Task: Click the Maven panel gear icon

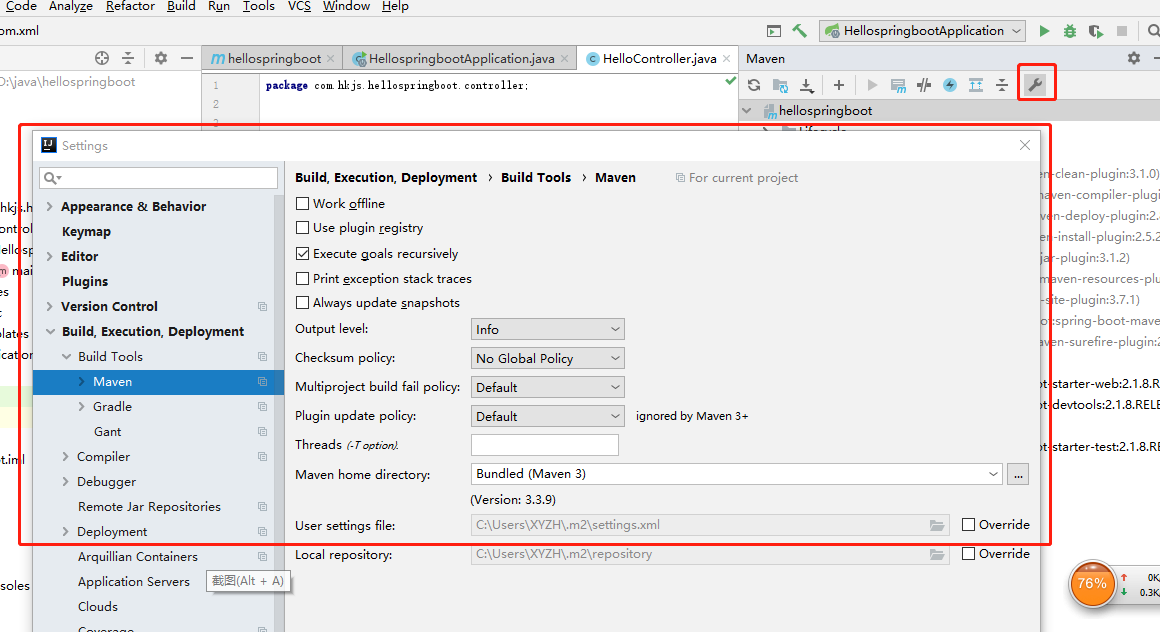Action: 1134,58
